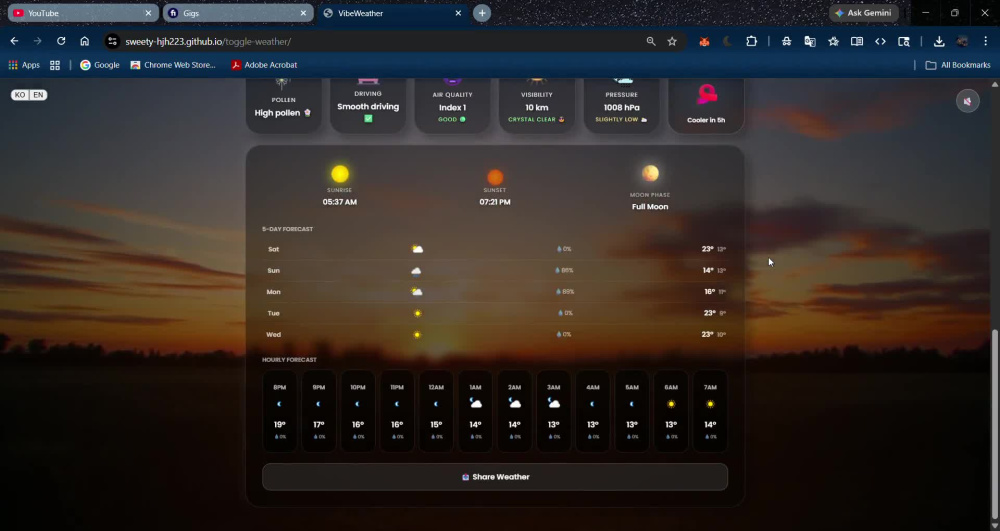Reload the current page
Image resolution: width=1000 pixels, height=531 pixels.
[x=61, y=41]
